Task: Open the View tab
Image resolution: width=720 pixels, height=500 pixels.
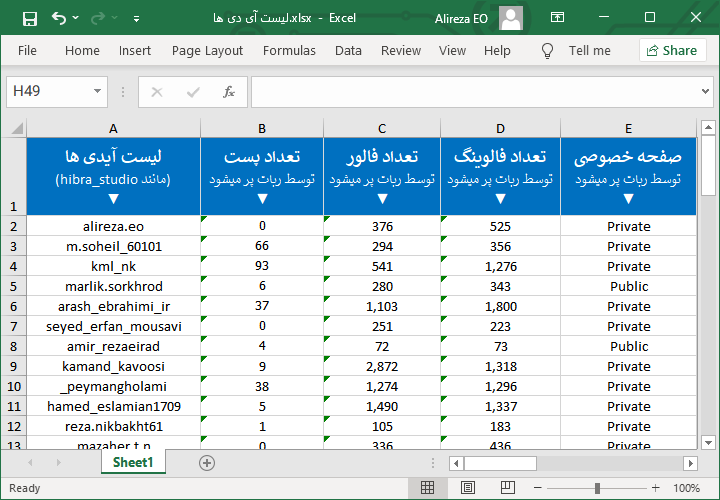Action: [x=452, y=51]
